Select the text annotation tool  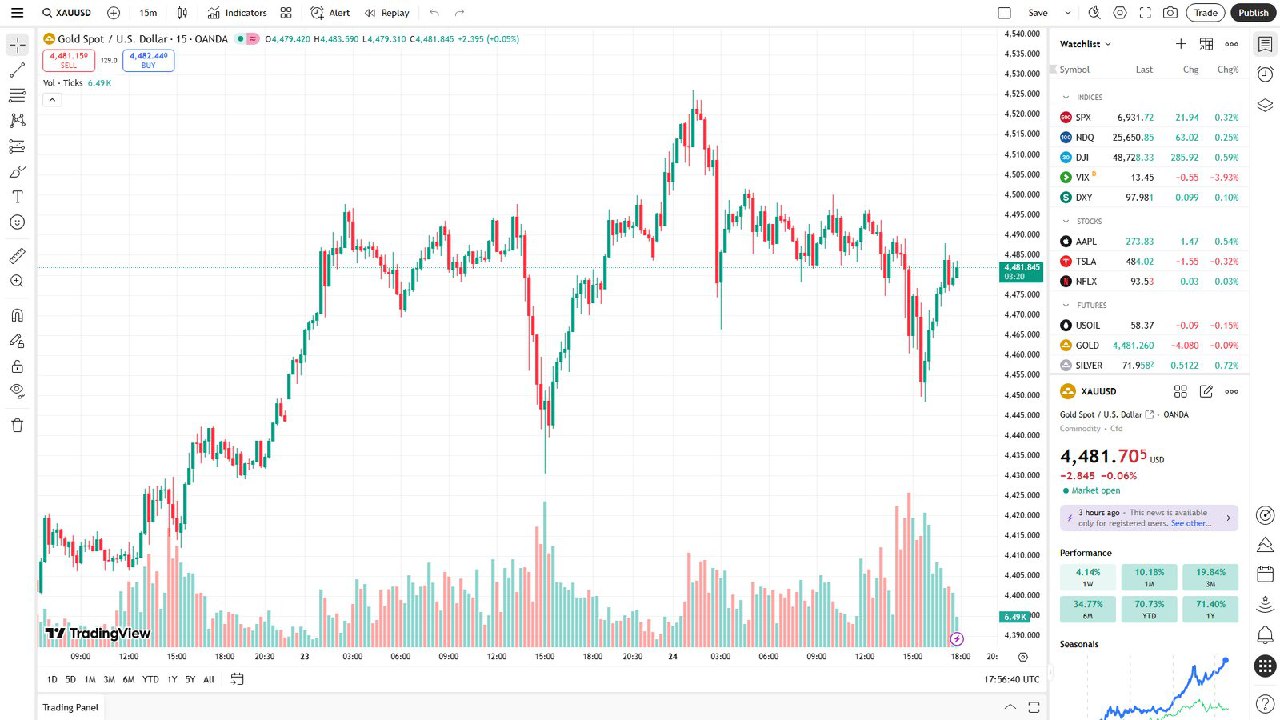[x=16, y=196]
